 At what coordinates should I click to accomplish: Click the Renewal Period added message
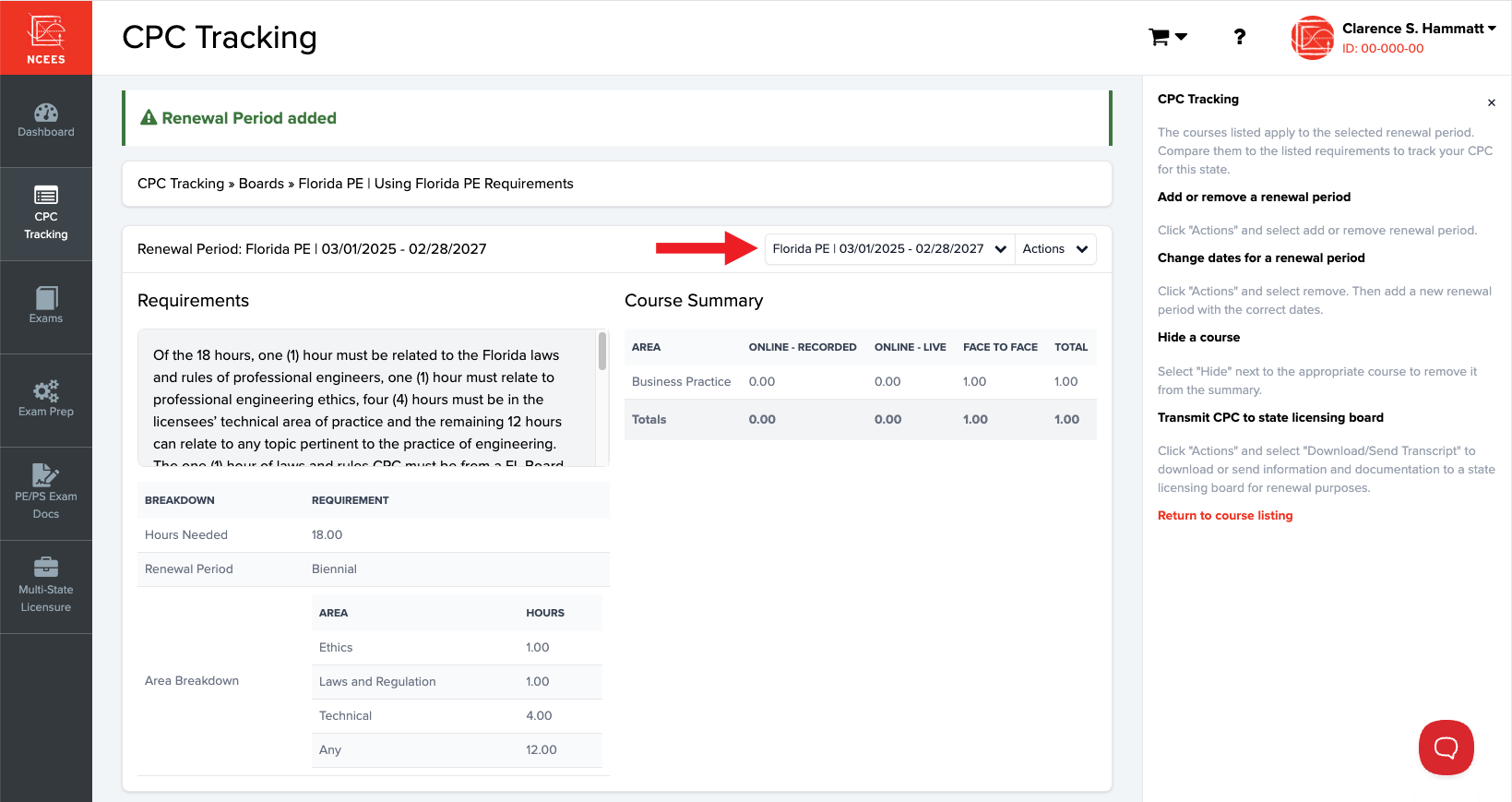[x=249, y=118]
